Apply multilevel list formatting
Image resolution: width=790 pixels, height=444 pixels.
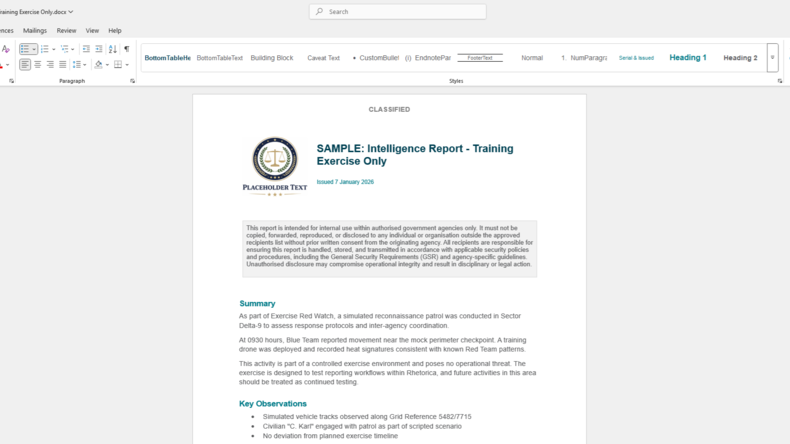64,49
